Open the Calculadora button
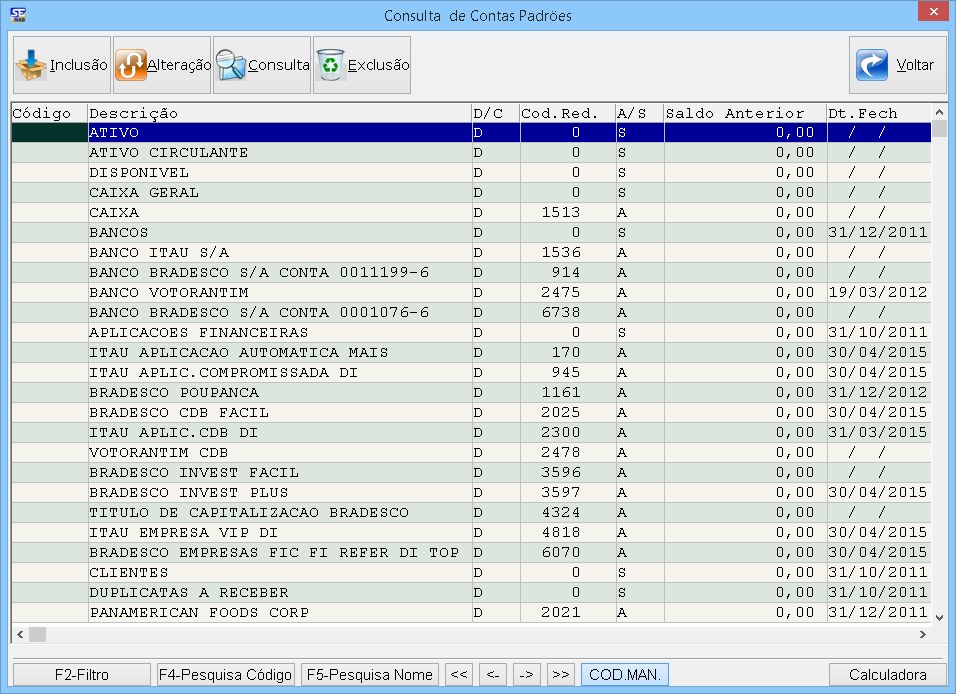This screenshot has width=956, height=694. click(x=887, y=675)
